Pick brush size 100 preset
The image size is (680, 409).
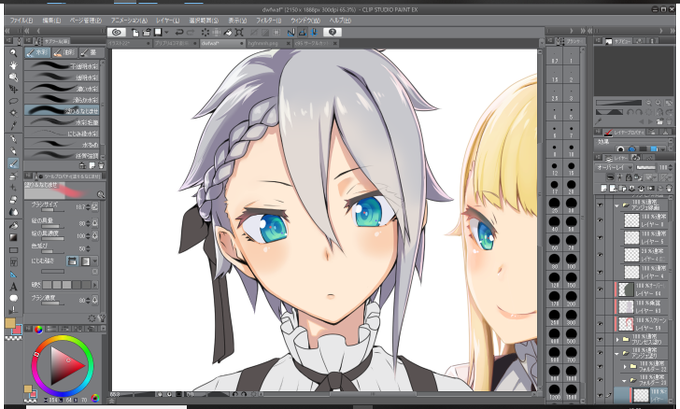click(571, 260)
